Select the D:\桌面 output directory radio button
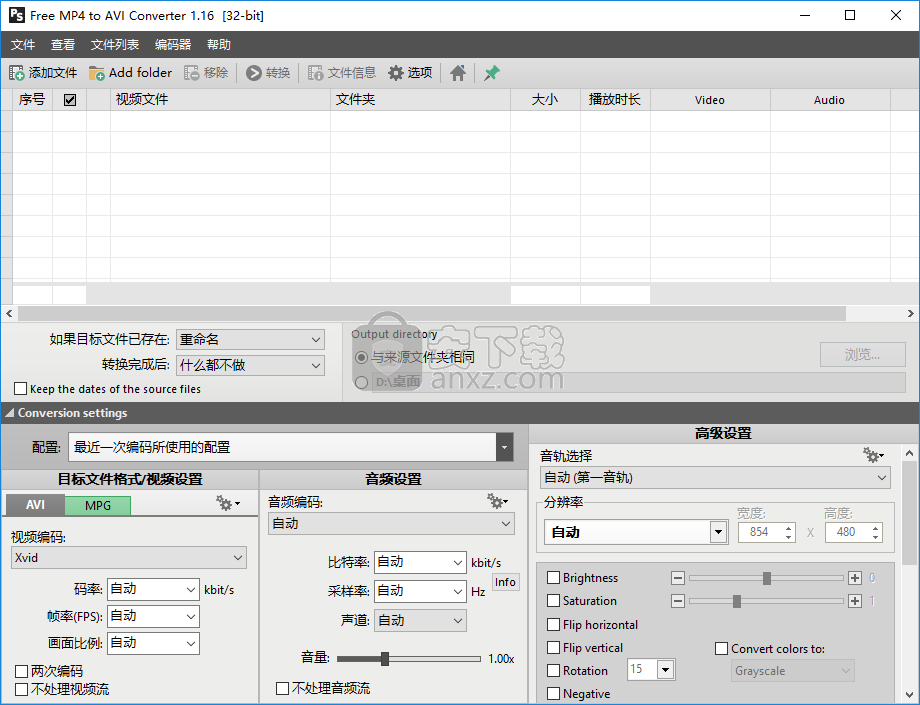Image resolution: width=920 pixels, height=705 pixels. pyautogui.click(x=361, y=382)
